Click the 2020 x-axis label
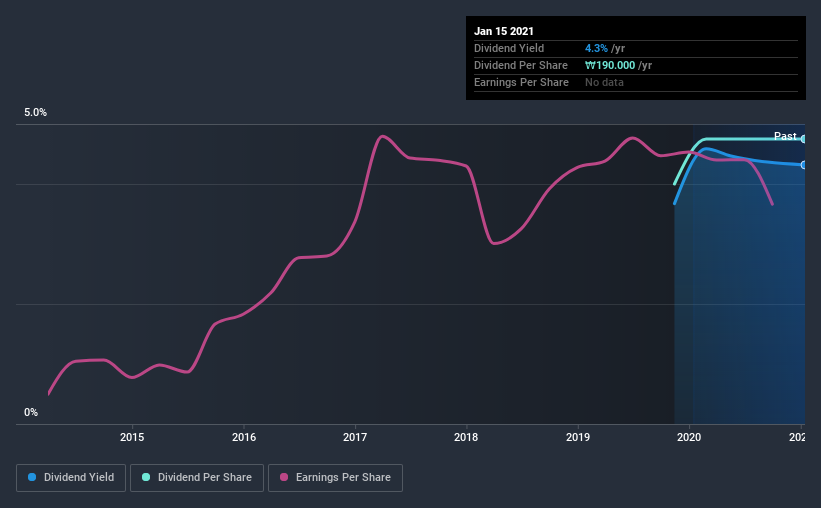The height and width of the screenshot is (508, 821). point(689,437)
